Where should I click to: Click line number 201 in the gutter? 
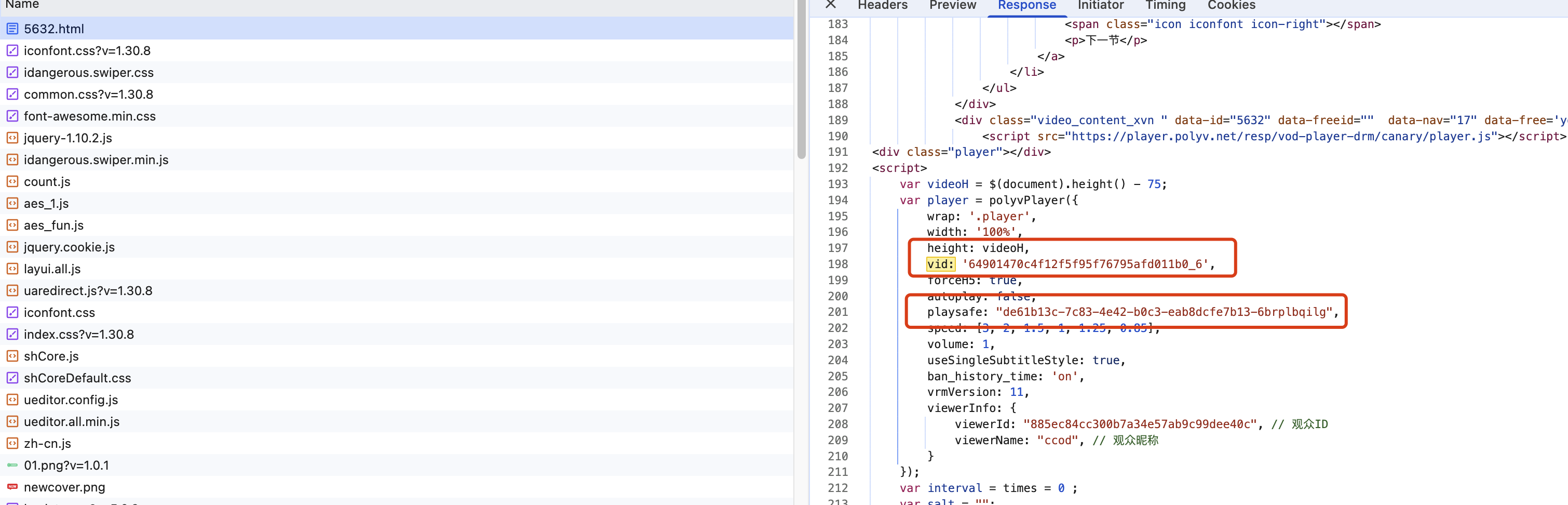point(837,312)
